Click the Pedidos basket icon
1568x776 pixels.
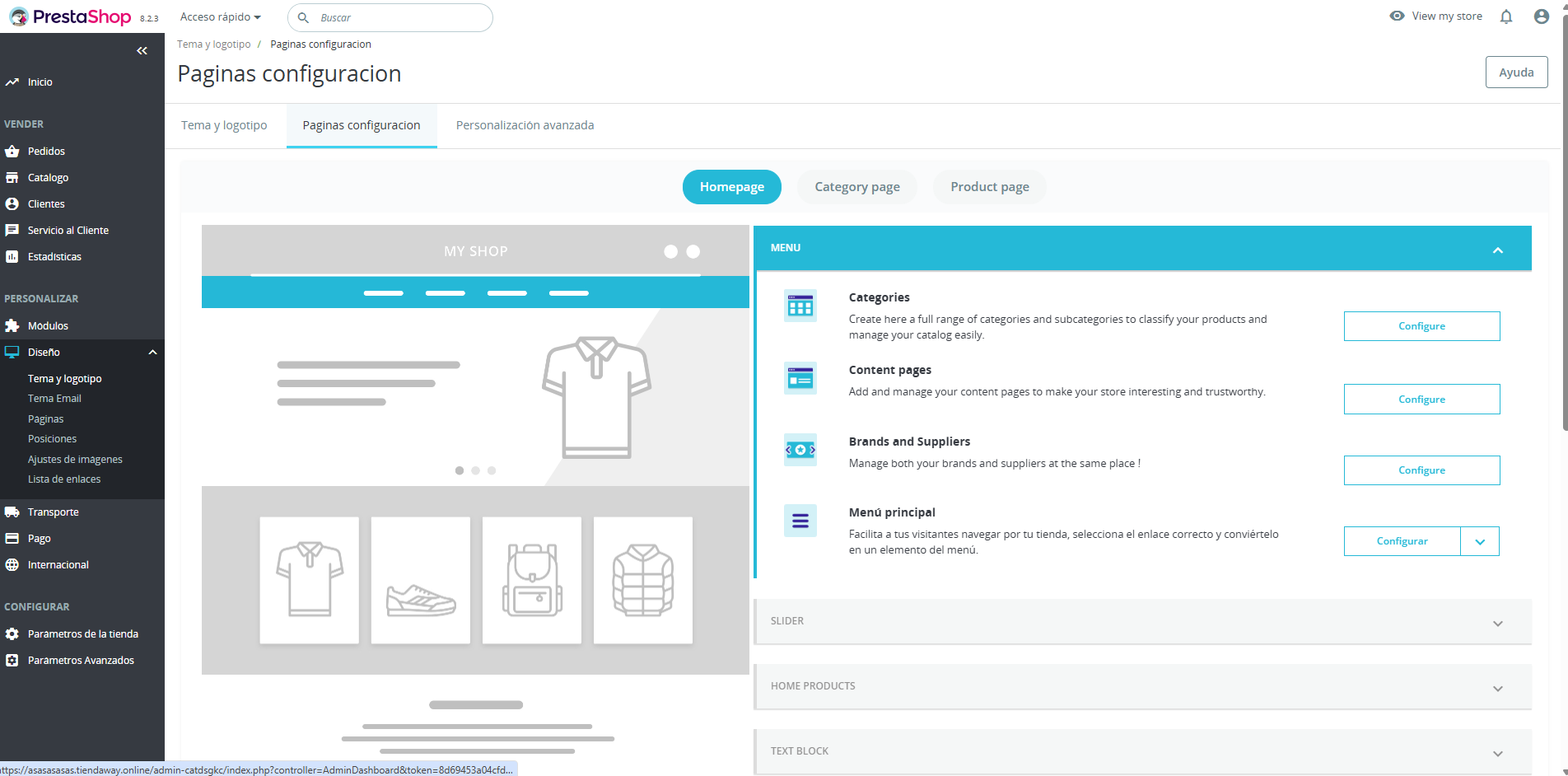(x=12, y=152)
